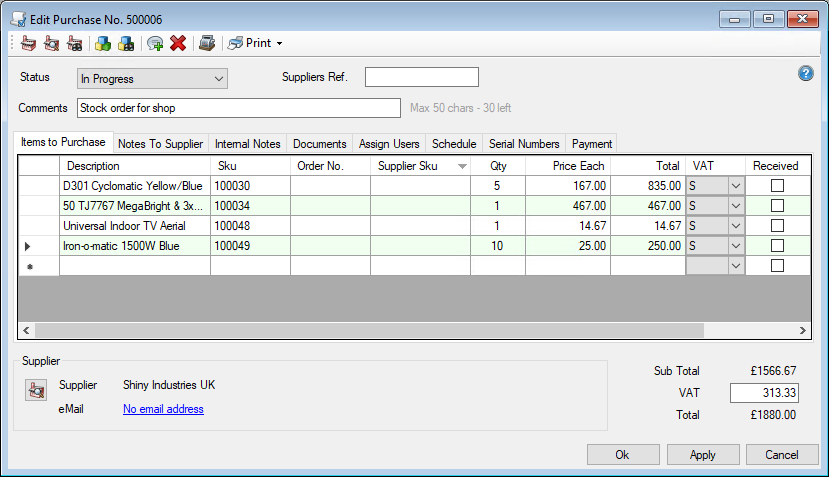
Task: Expand the Print button dropdown arrow
Action: (x=280, y=44)
